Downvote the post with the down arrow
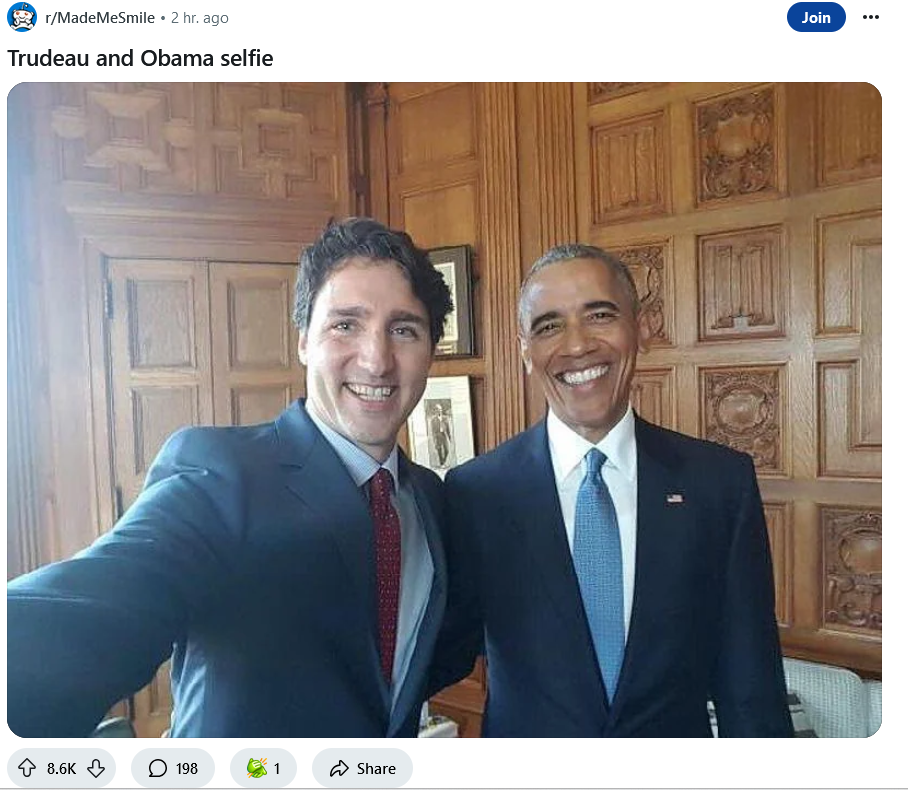Image resolution: width=908 pixels, height=790 pixels. point(96,768)
